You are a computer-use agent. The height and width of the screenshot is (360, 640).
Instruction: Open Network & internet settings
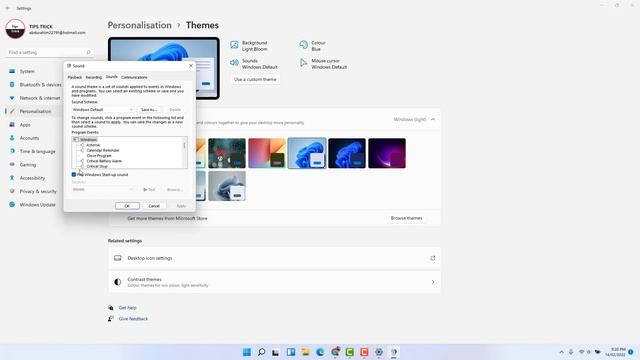35,98
